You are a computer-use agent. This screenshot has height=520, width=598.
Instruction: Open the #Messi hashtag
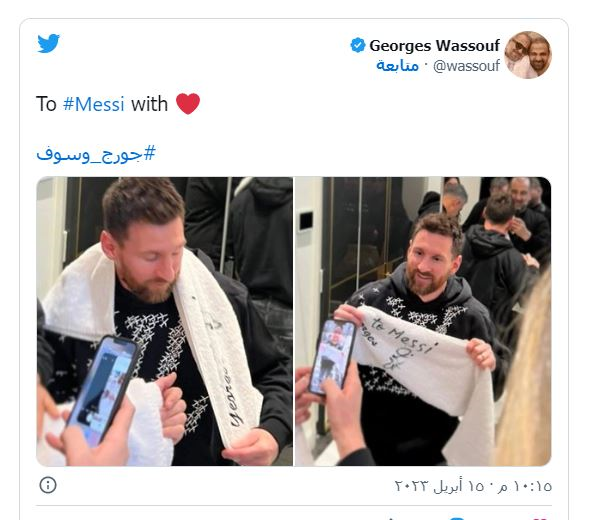[x=94, y=104]
